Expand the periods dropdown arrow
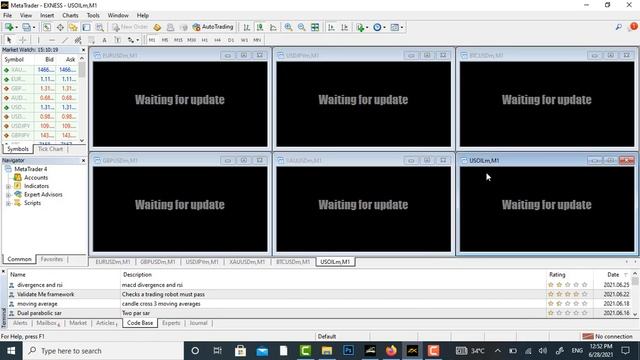640x360 pixels. (x=384, y=27)
